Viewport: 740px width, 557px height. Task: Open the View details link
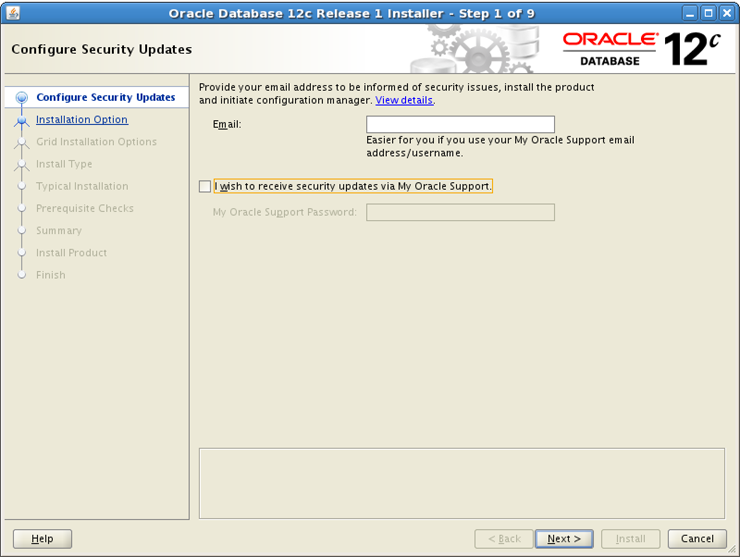coord(404,101)
